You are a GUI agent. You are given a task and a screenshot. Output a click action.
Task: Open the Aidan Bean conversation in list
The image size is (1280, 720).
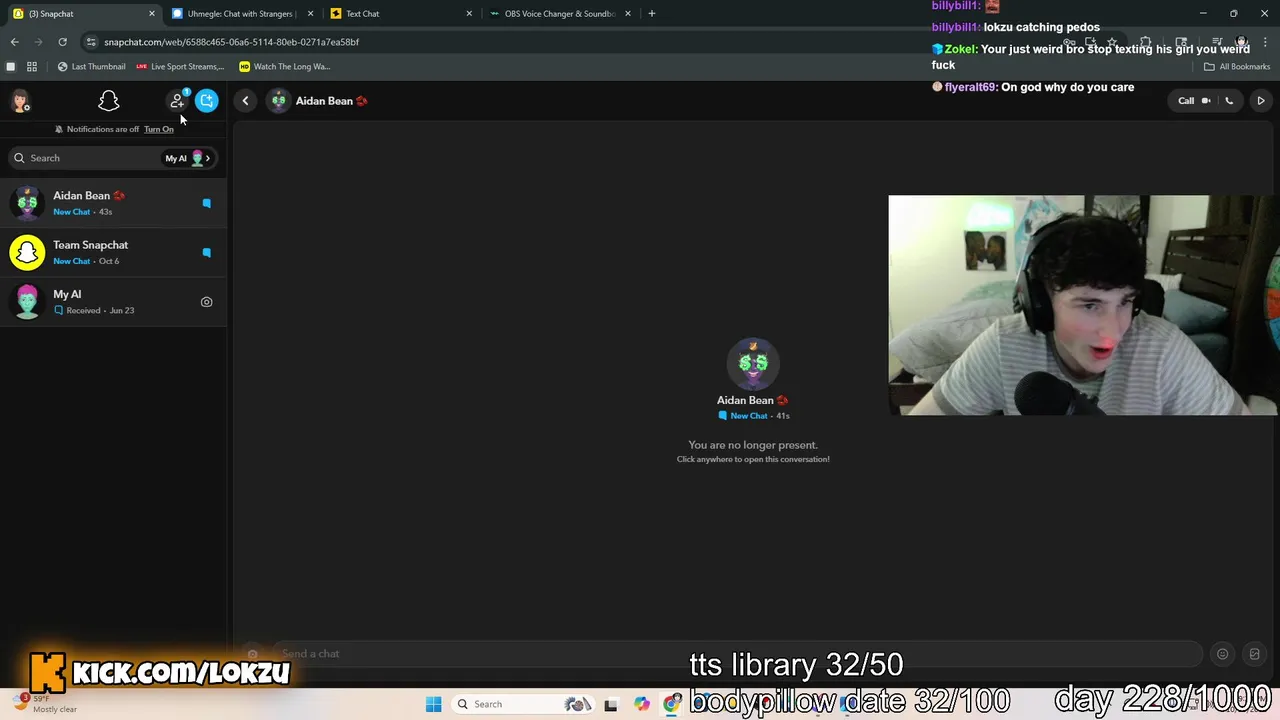point(113,203)
